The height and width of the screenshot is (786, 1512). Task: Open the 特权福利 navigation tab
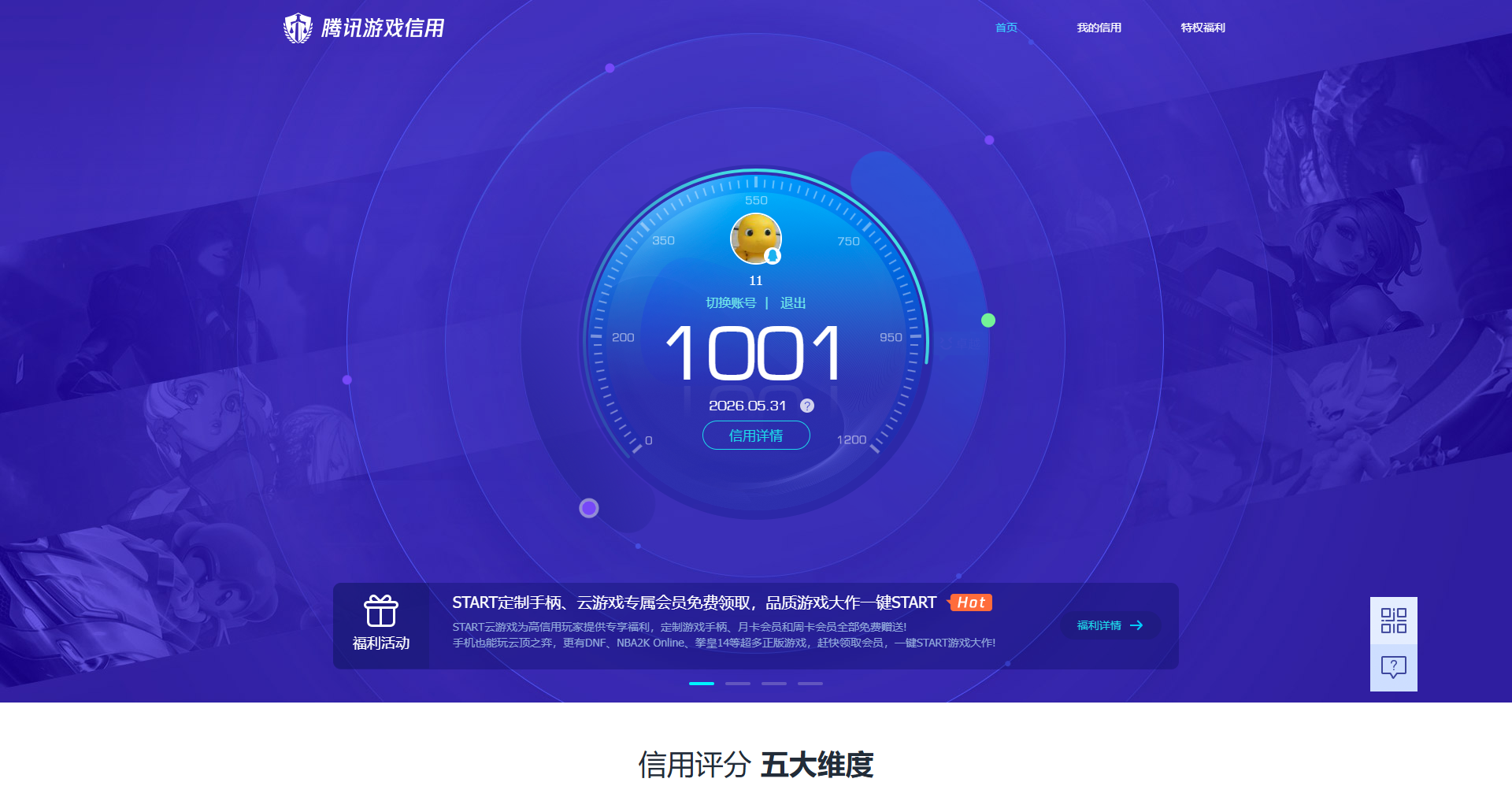point(1203,28)
